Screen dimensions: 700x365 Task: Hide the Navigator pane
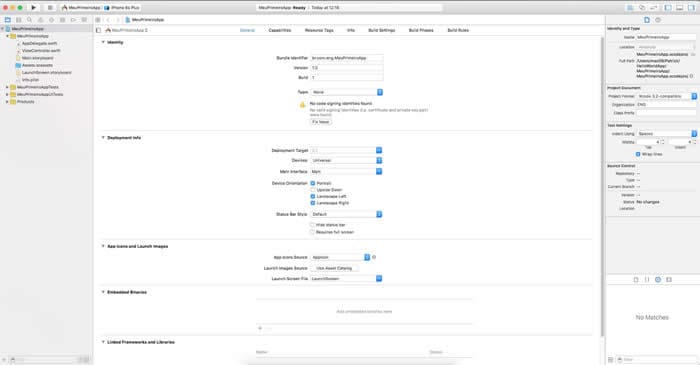[668, 8]
